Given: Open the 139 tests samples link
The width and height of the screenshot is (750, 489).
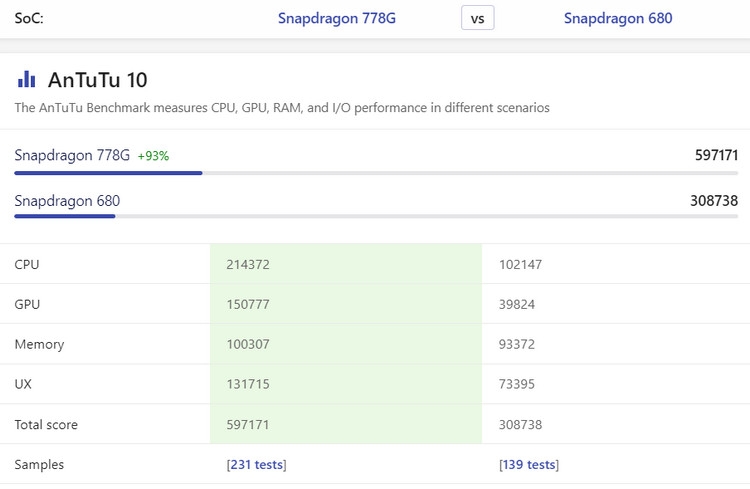Looking at the screenshot, I should tap(529, 465).
